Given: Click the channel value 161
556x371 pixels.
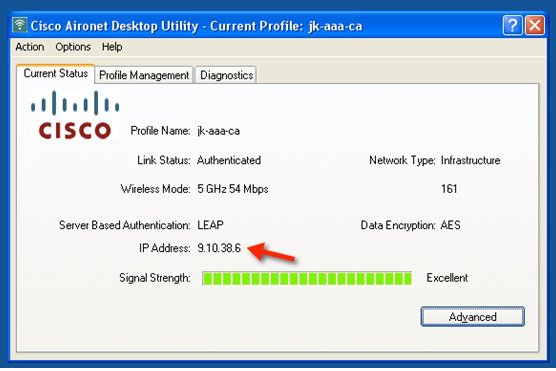Looking at the screenshot, I should 449,189.
